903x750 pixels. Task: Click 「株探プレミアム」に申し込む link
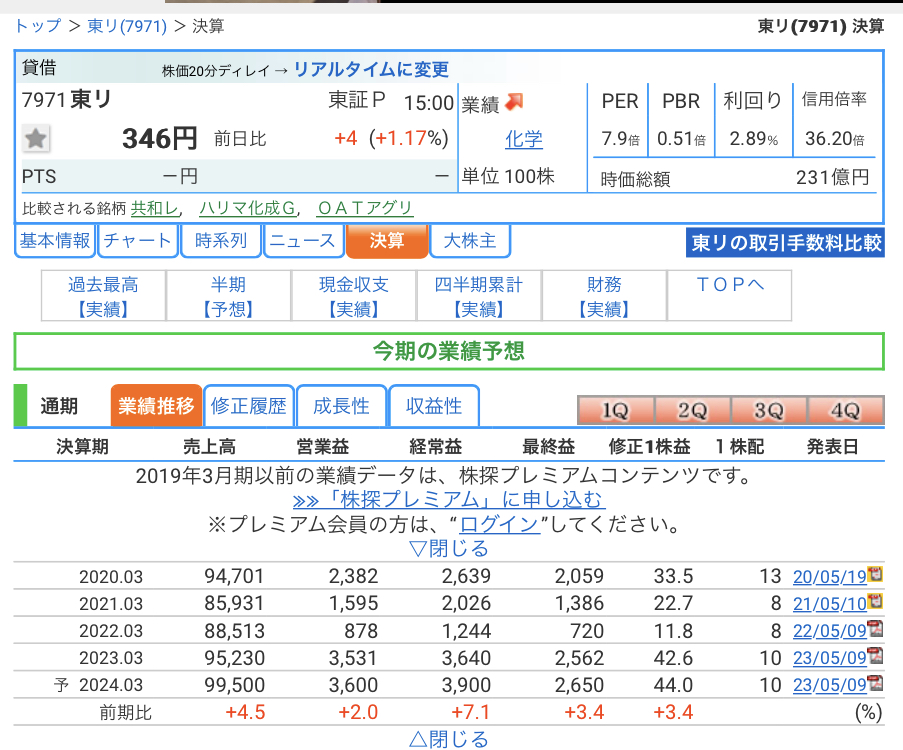point(449,499)
